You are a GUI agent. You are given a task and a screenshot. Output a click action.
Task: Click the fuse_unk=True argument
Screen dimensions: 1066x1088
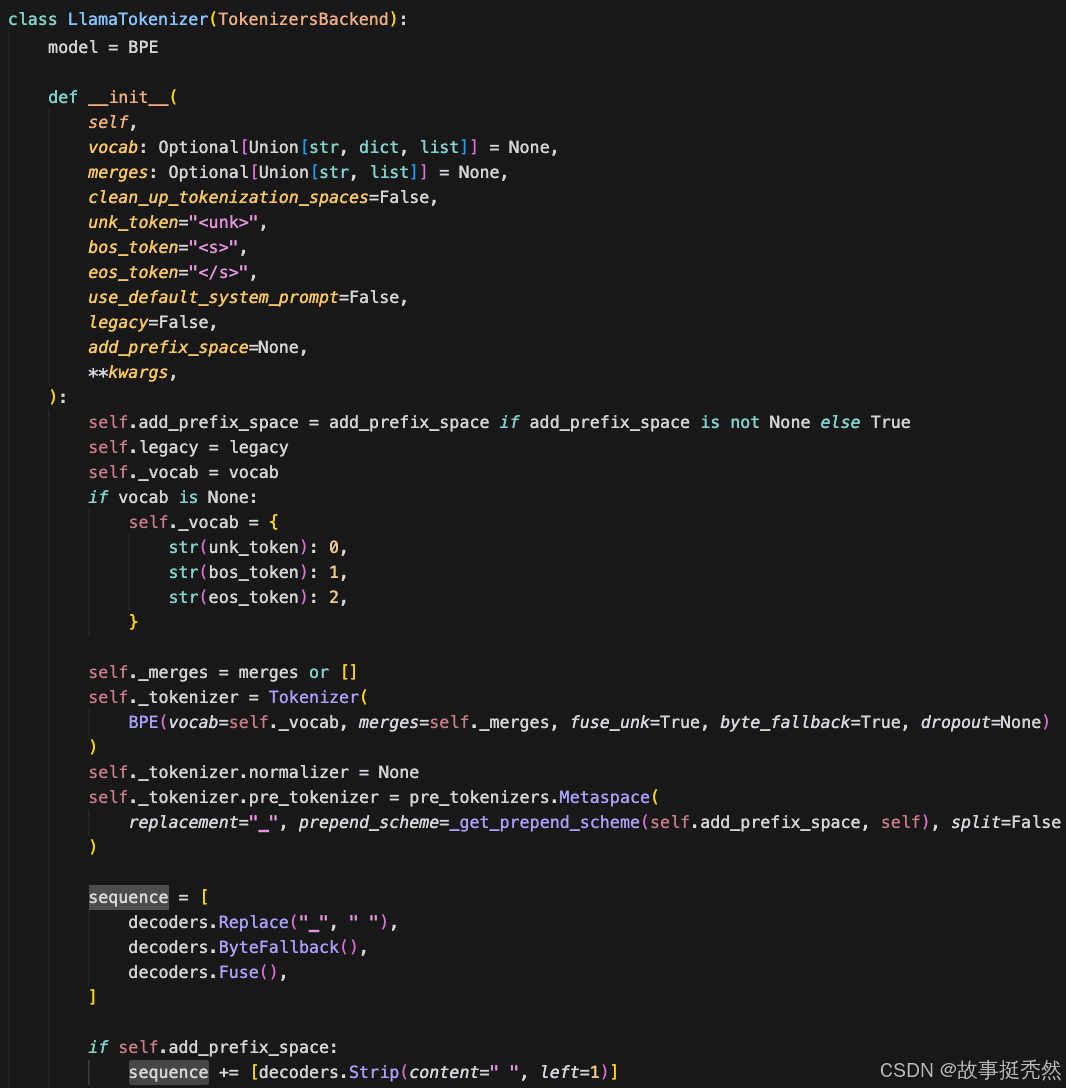(x=634, y=722)
